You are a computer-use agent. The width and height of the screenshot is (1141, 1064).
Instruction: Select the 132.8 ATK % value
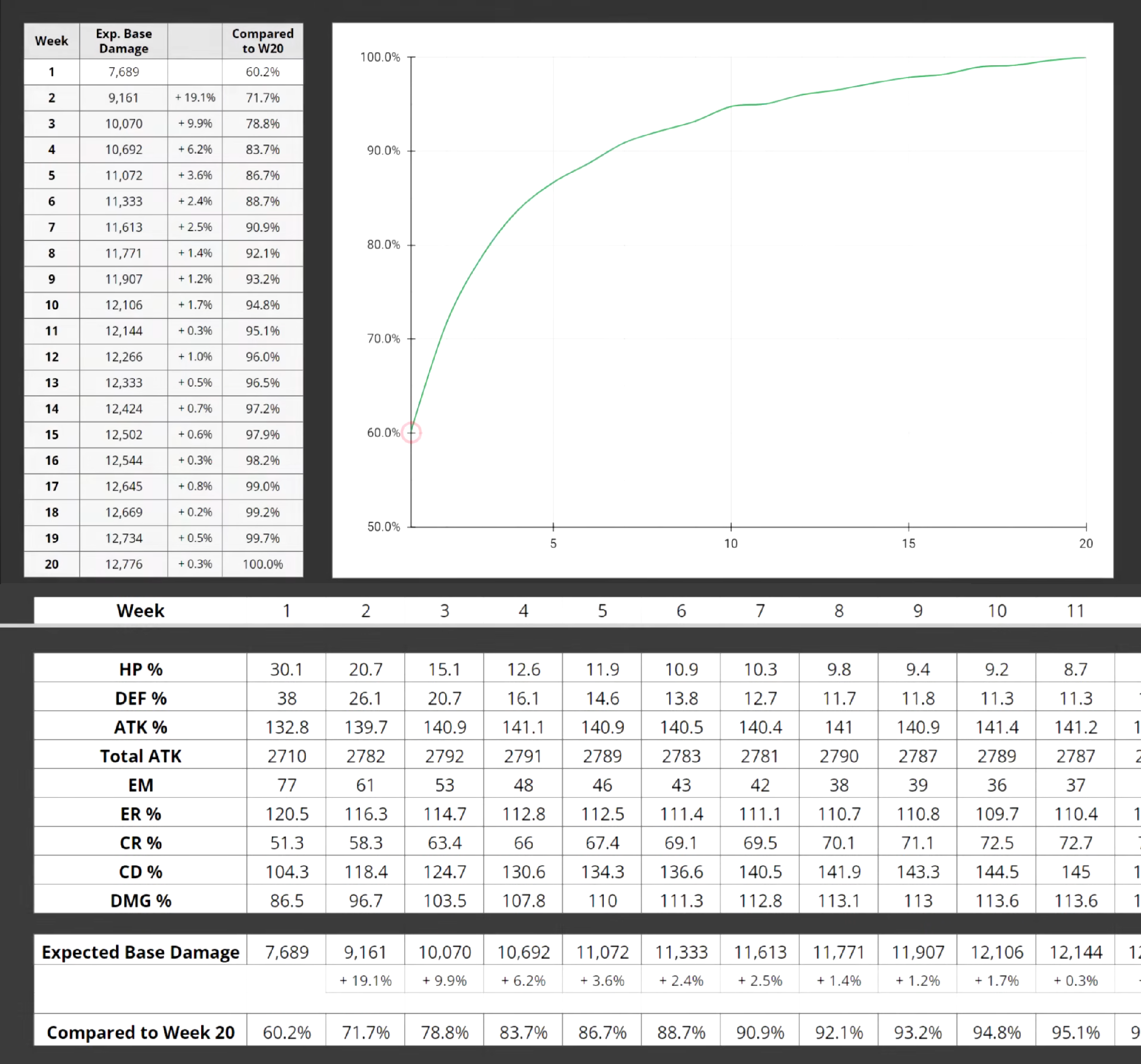pos(286,727)
